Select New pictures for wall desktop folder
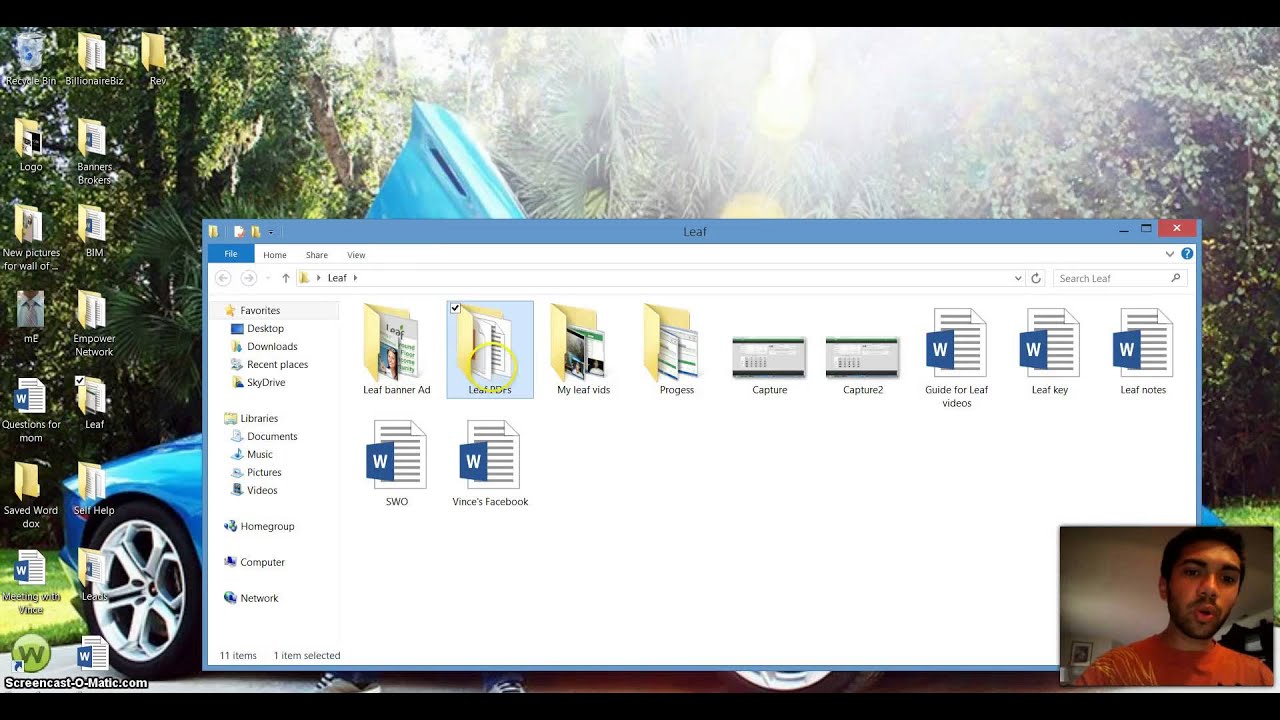Viewport: 1280px width, 720px height. click(x=31, y=237)
